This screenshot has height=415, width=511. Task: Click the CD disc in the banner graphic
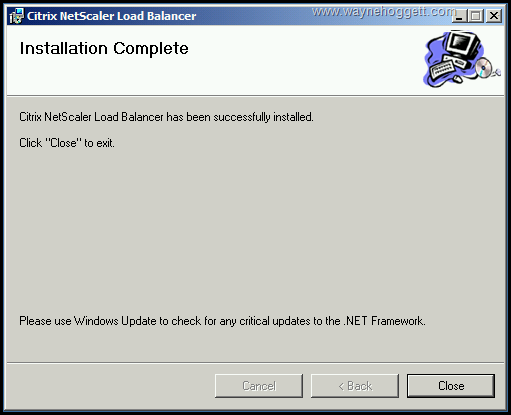[483, 68]
